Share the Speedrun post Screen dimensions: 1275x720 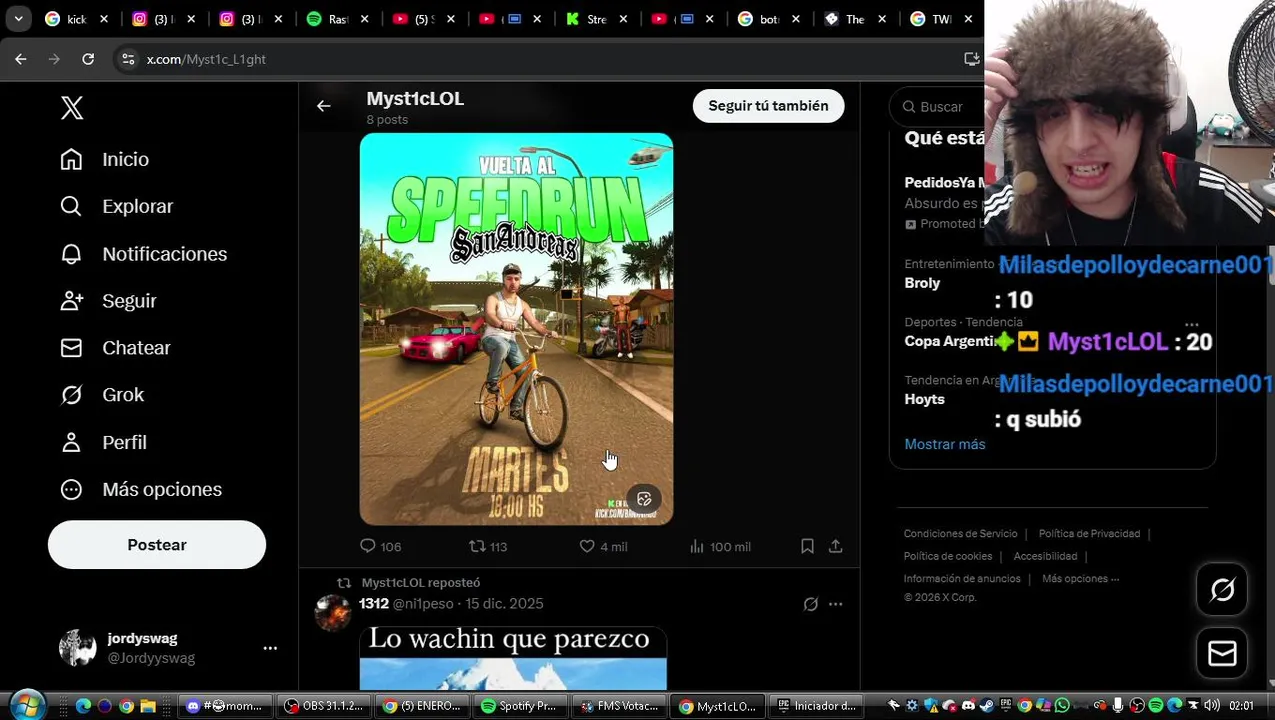[836, 546]
